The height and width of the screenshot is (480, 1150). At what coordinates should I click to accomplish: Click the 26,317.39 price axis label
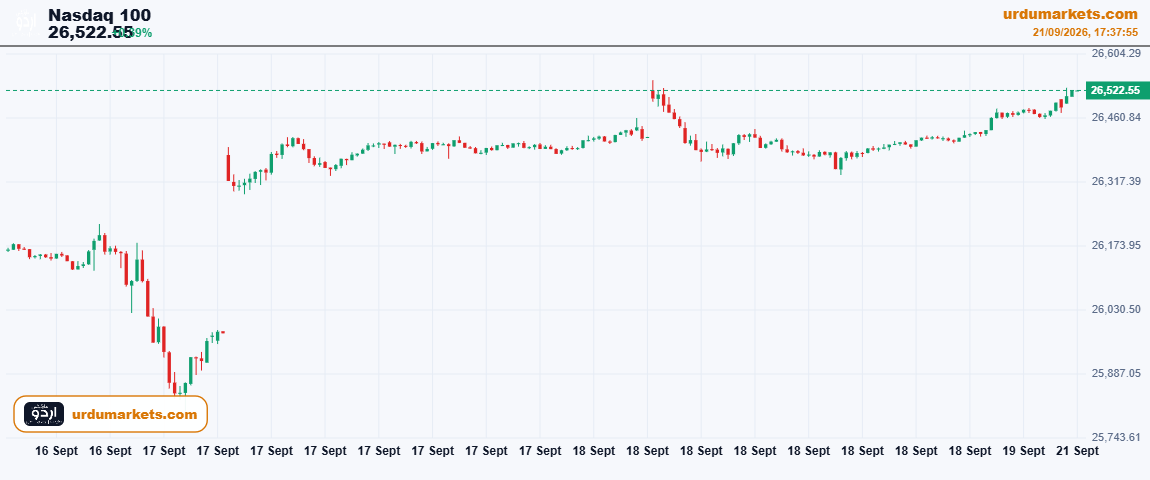pyautogui.click(x=1116, y=181)
